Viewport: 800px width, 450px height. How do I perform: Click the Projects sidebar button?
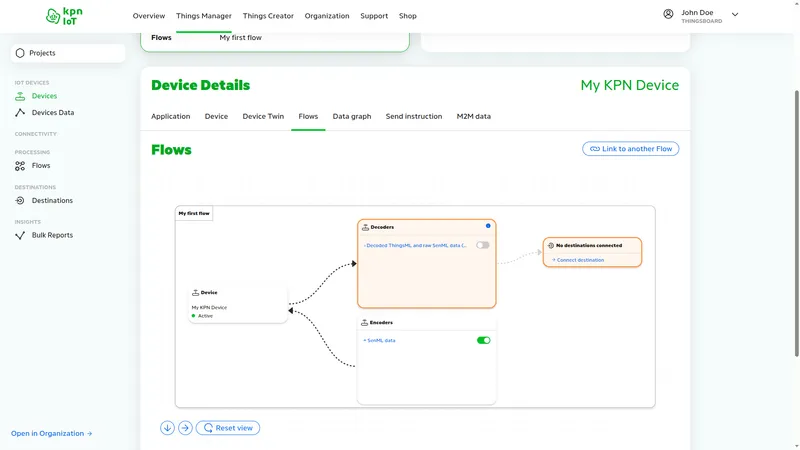click(x=68, y=53)
